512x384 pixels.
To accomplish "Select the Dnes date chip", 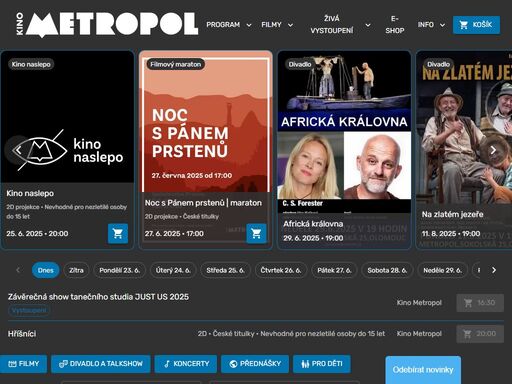I will pos(46,270).
